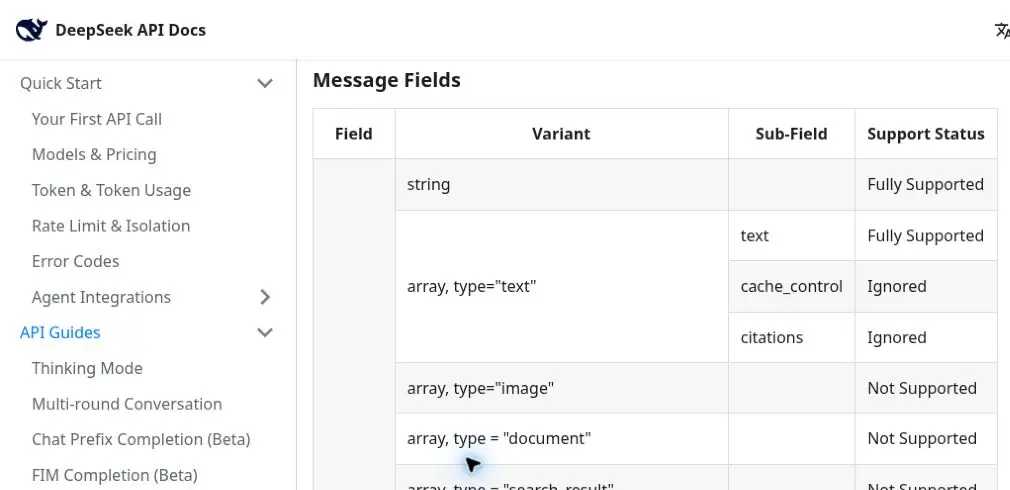Go to Models & Pricing page
The image size is (1010, 490).
(94, 155)
